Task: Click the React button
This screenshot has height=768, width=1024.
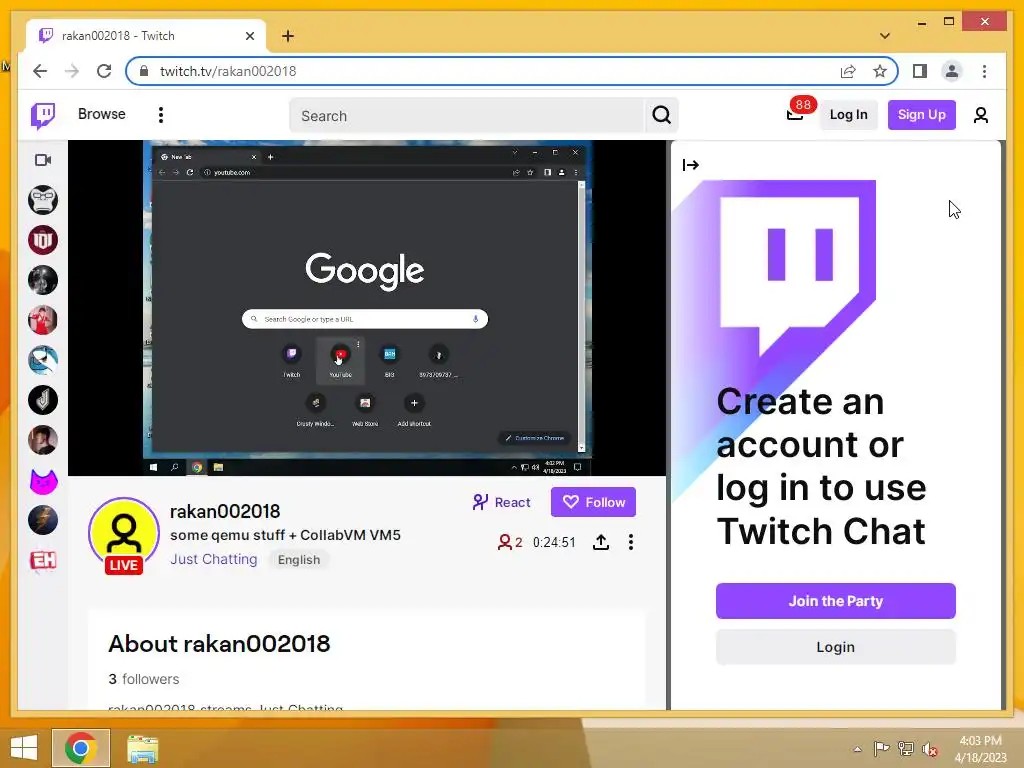Action: pyautogui.click(x=502, y=502)
